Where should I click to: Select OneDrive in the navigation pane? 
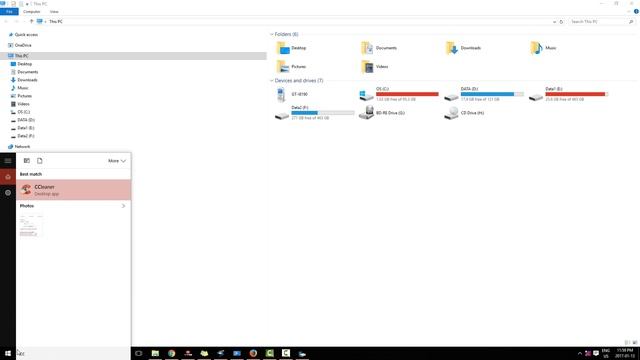tap(23, 45)
